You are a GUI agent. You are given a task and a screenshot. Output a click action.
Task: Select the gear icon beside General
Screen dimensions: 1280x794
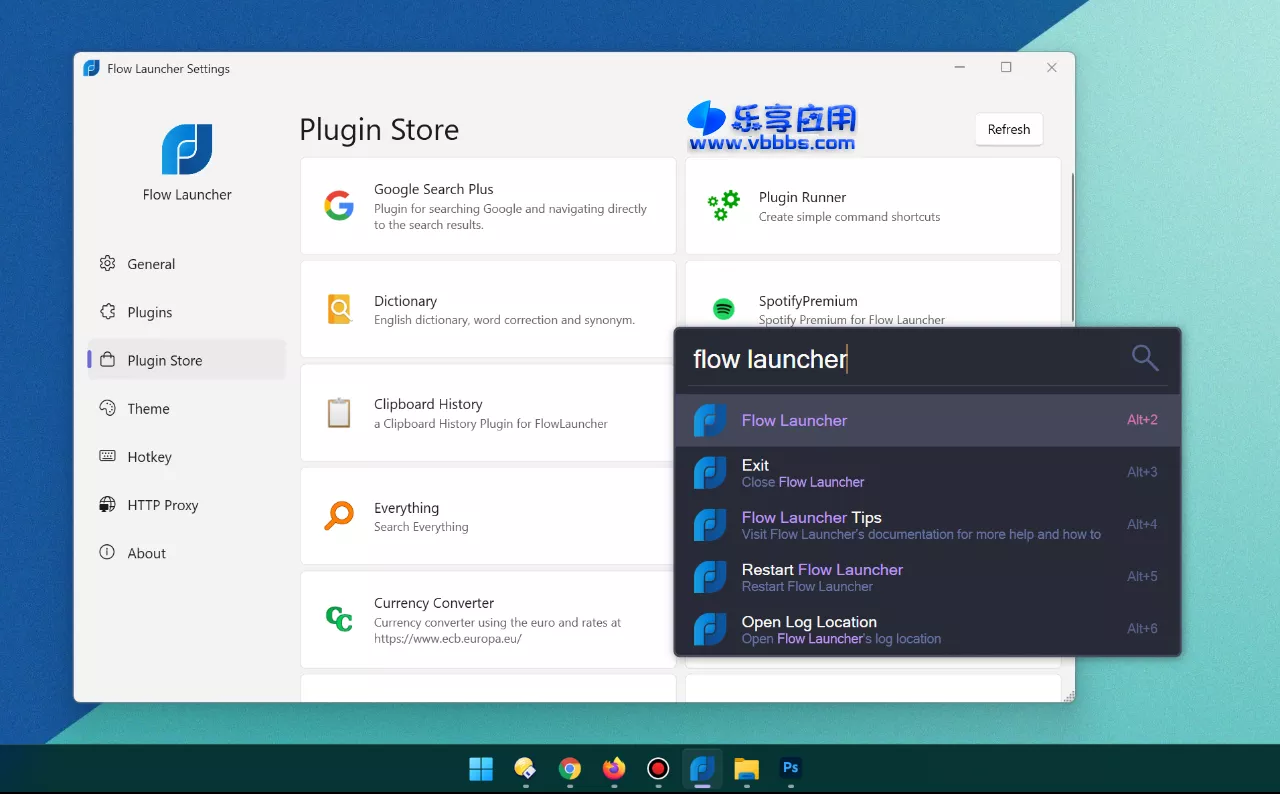(x=108, y=263)
